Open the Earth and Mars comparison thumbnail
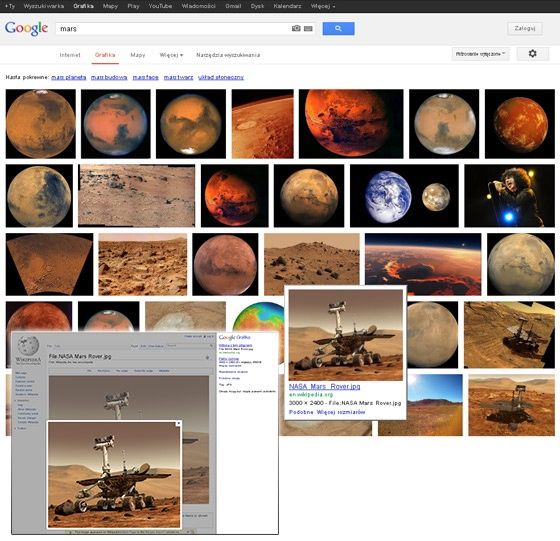Image resolution: width=560 pixels, height=541 pixels. [x=404, y=196]
